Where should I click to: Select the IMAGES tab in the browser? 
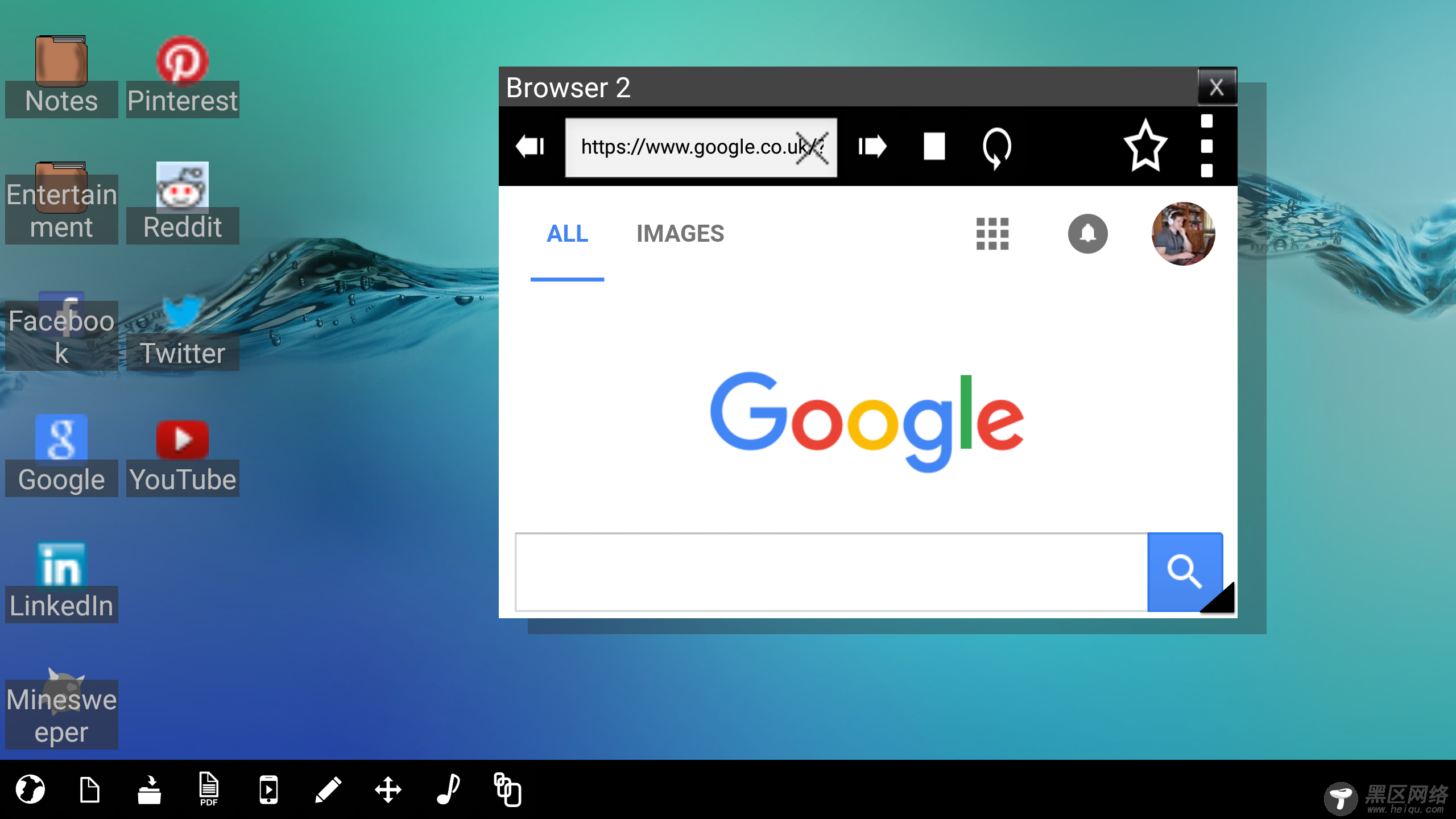tap(680, 233)
